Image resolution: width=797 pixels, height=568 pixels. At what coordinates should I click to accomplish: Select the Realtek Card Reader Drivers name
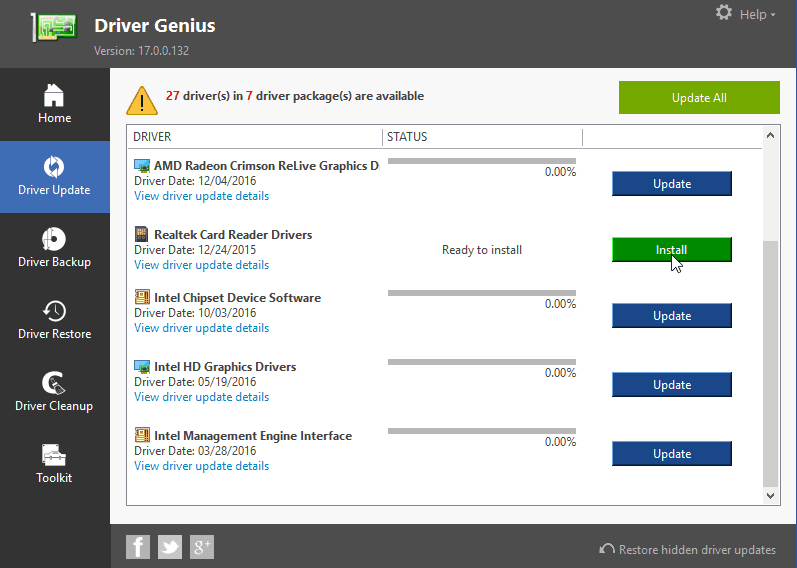point(233,234)
